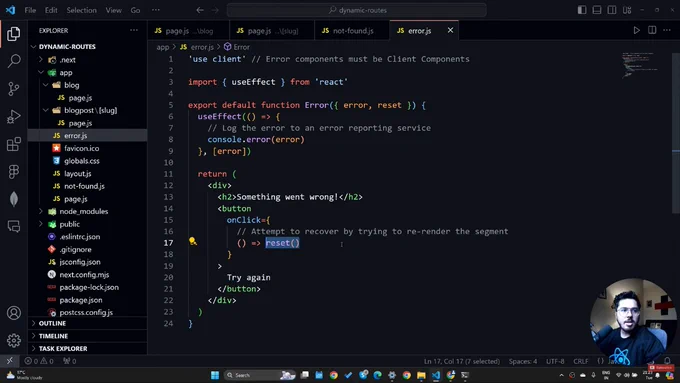Open Source Control view

pyautogui.click(x=13, y=88)
